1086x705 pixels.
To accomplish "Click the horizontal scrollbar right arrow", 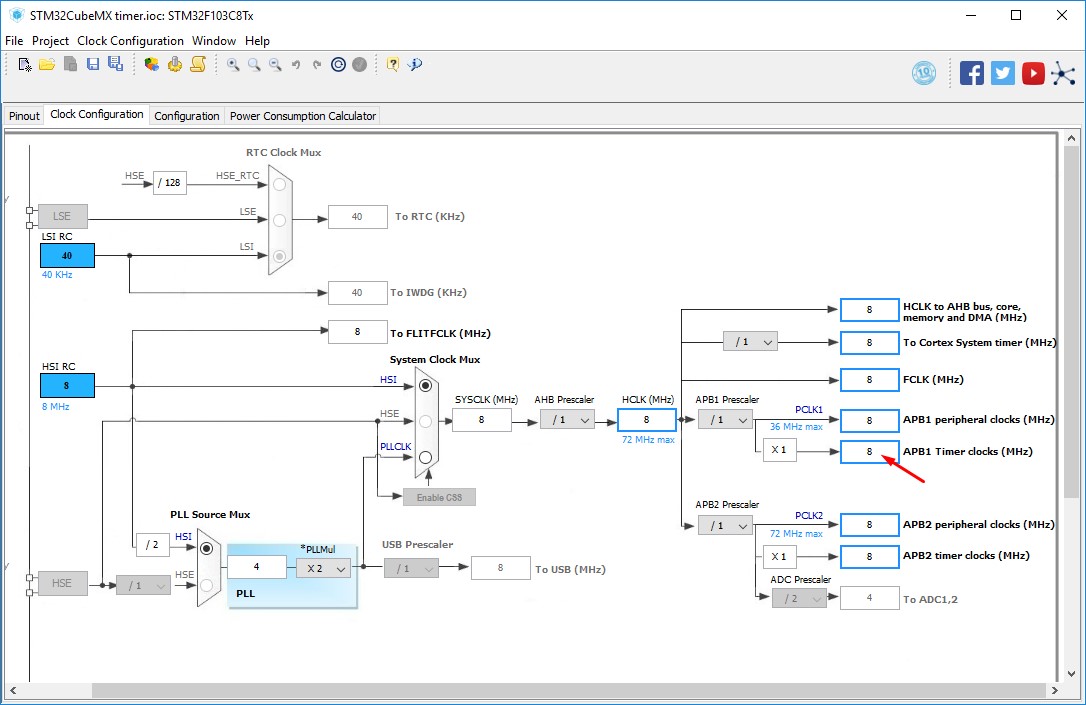I will 1054,690.
